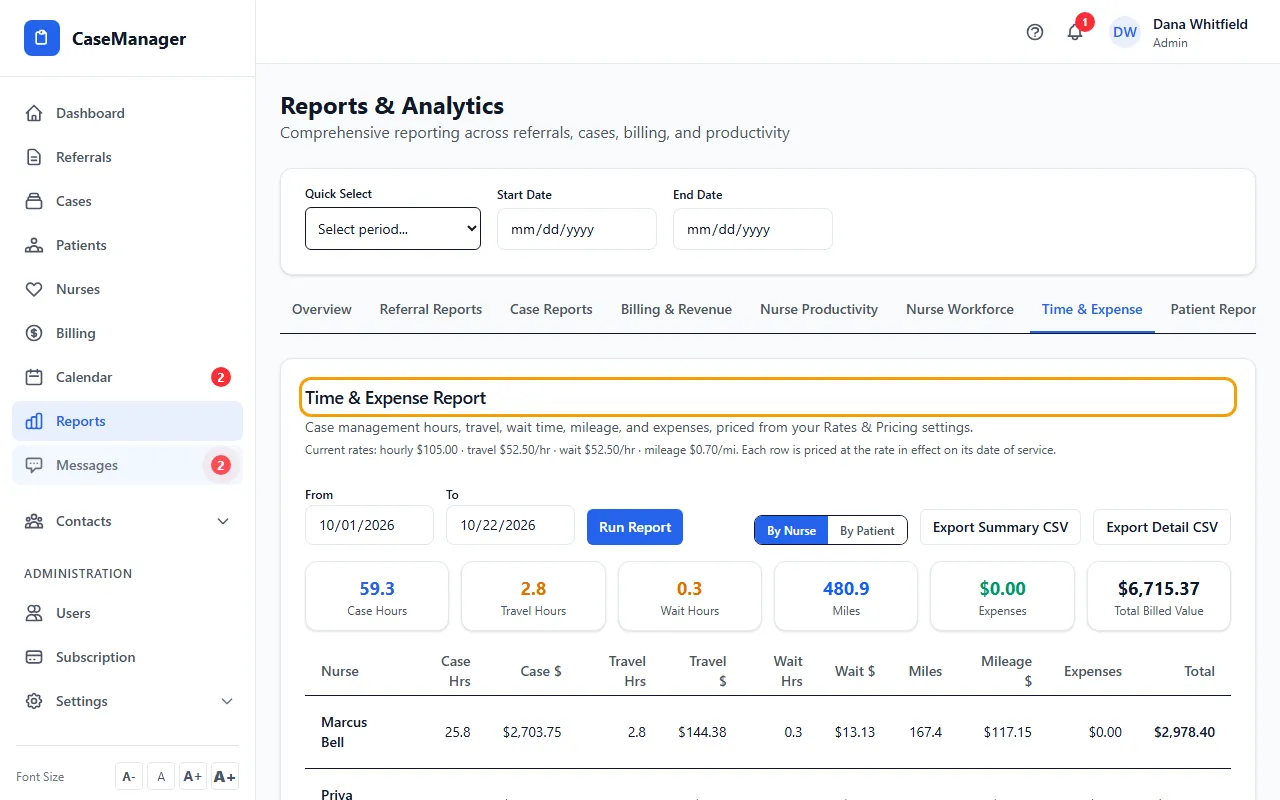Open the Case Reports tab
The width and height of the screenshot is (1280, 800).
551,309
